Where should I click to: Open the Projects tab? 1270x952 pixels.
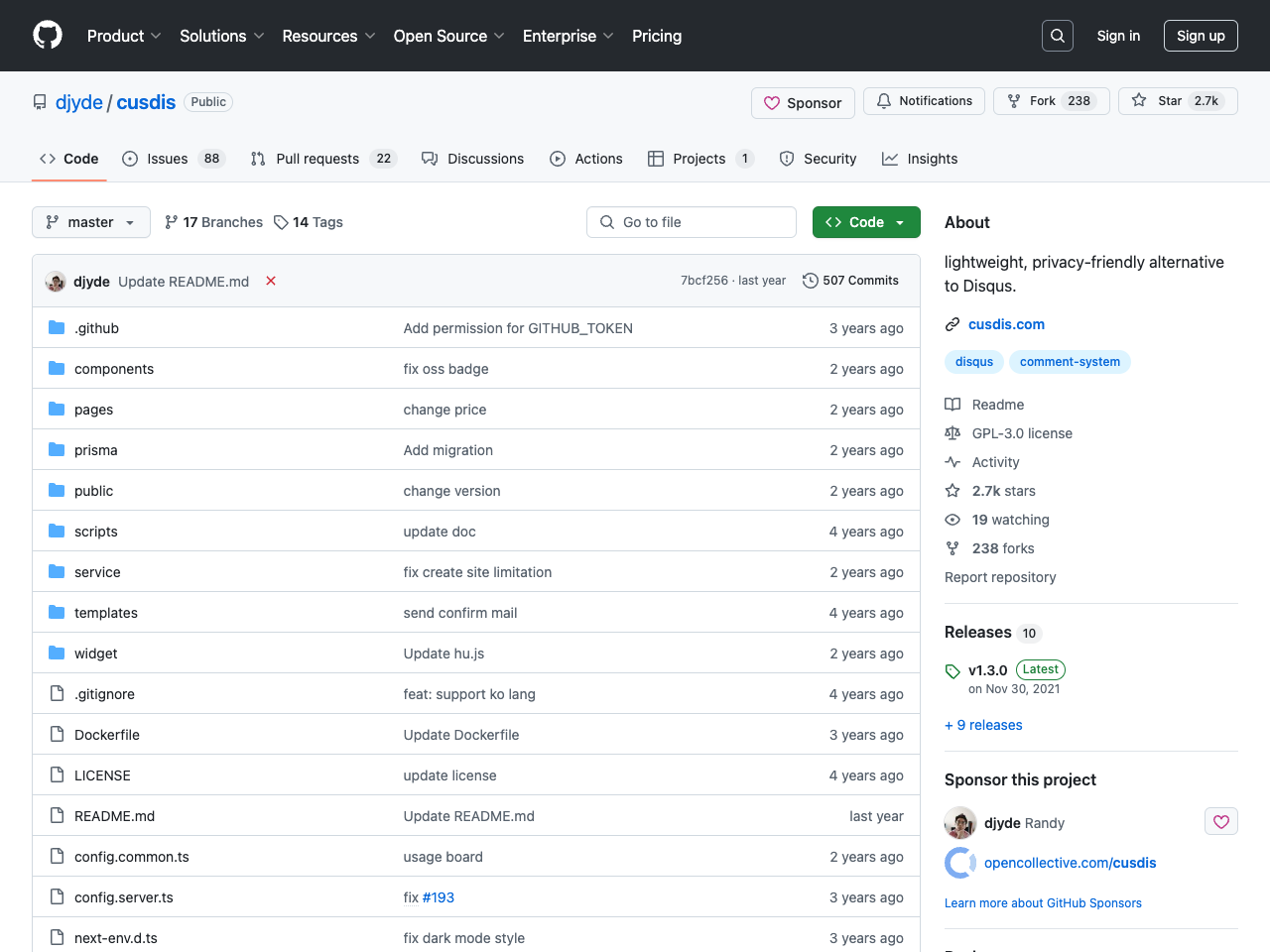click(701, 159)
